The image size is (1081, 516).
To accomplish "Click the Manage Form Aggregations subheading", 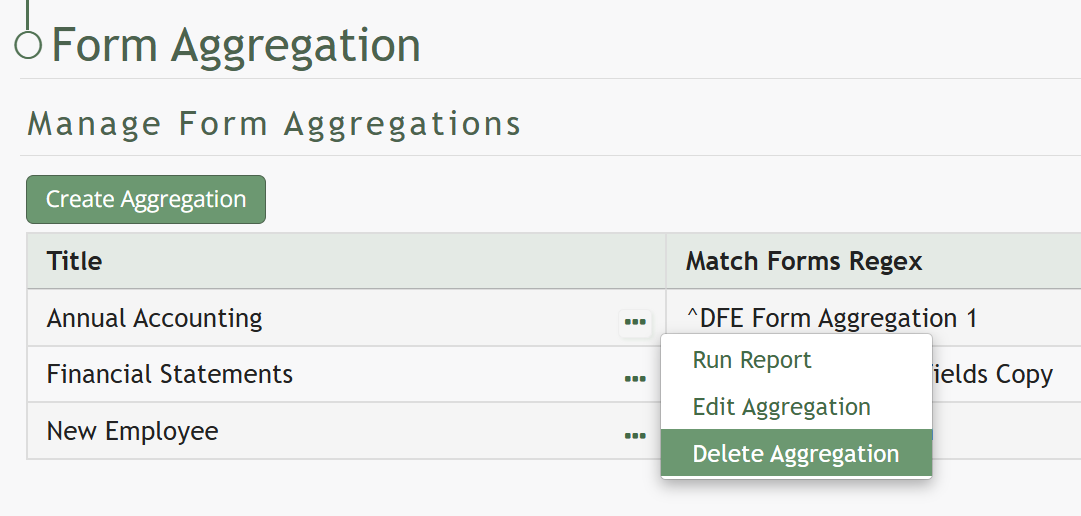I will (274, 125).
